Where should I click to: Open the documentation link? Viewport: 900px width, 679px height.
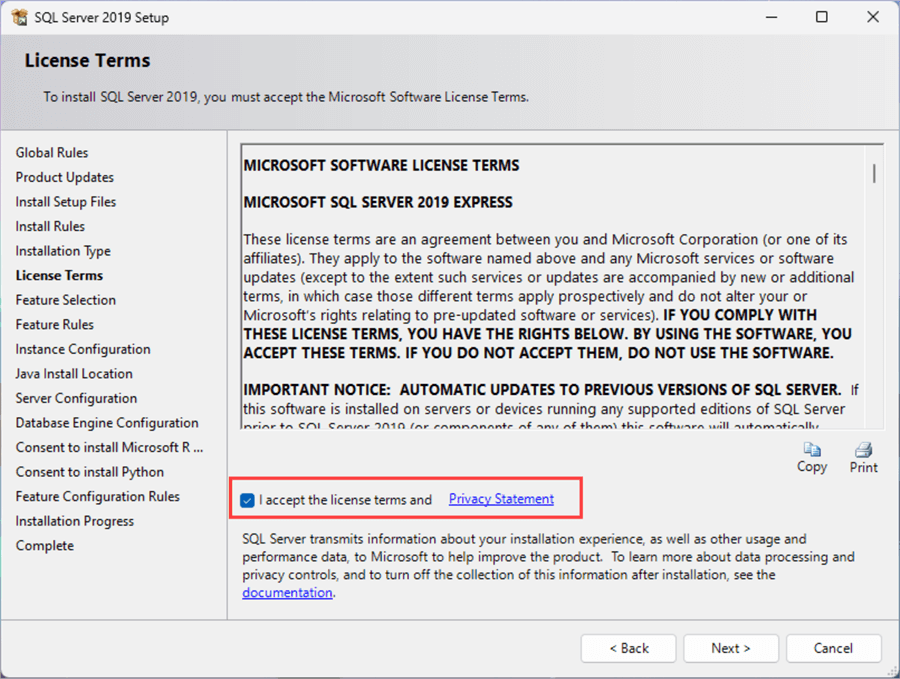tap(287, 592)
